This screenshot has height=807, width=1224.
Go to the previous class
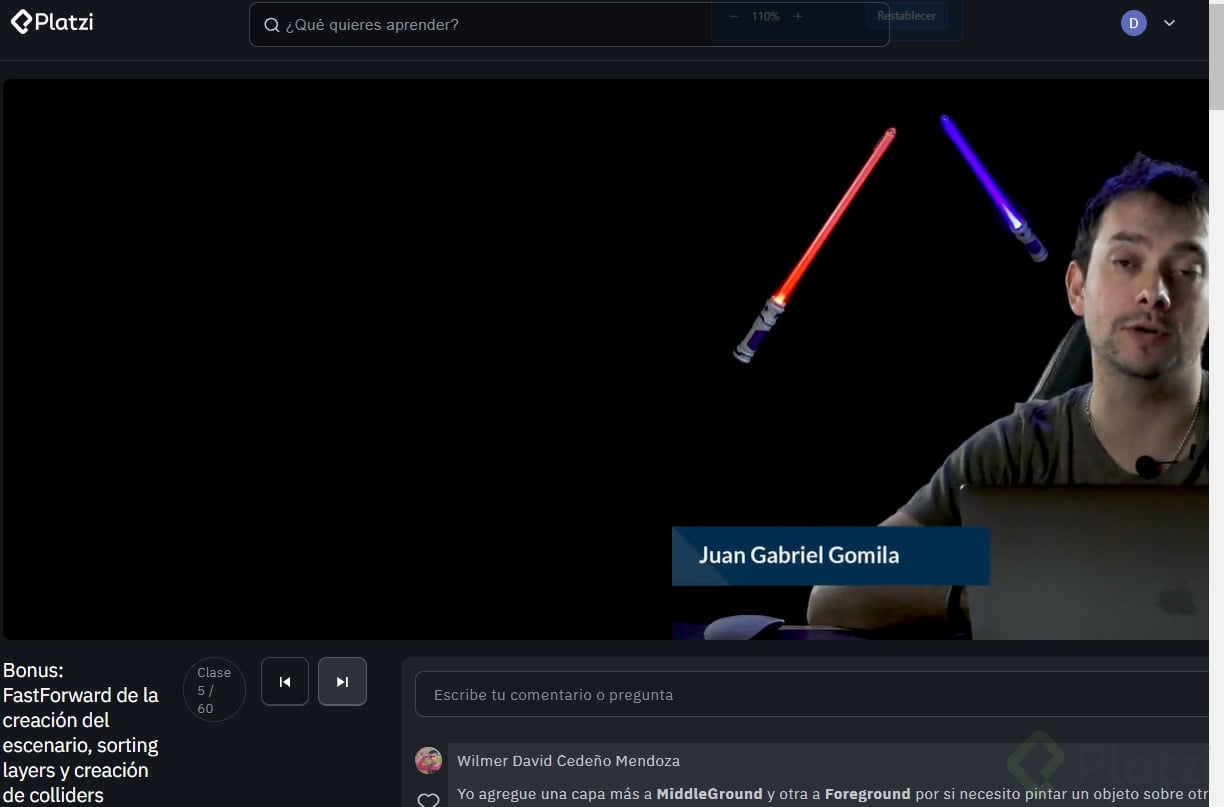click(285, 682)
